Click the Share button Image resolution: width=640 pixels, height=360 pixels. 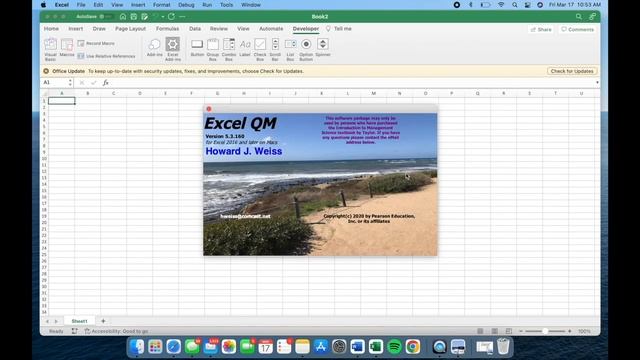(541, 29)
